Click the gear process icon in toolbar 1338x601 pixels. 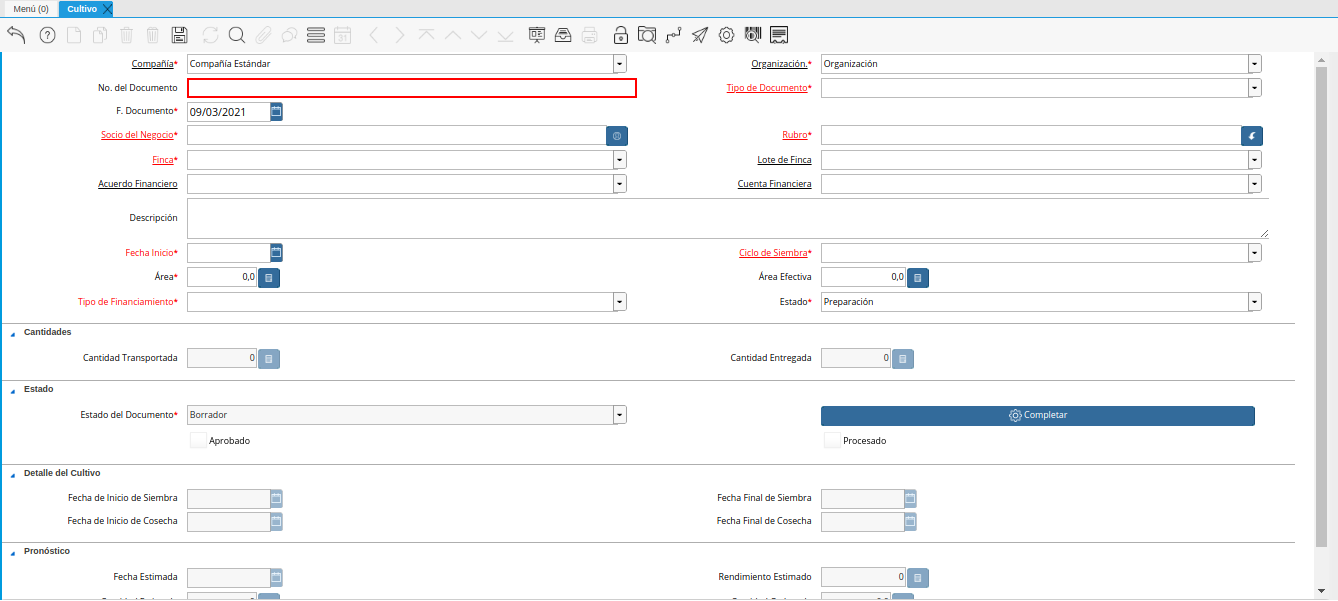[726, 35]
